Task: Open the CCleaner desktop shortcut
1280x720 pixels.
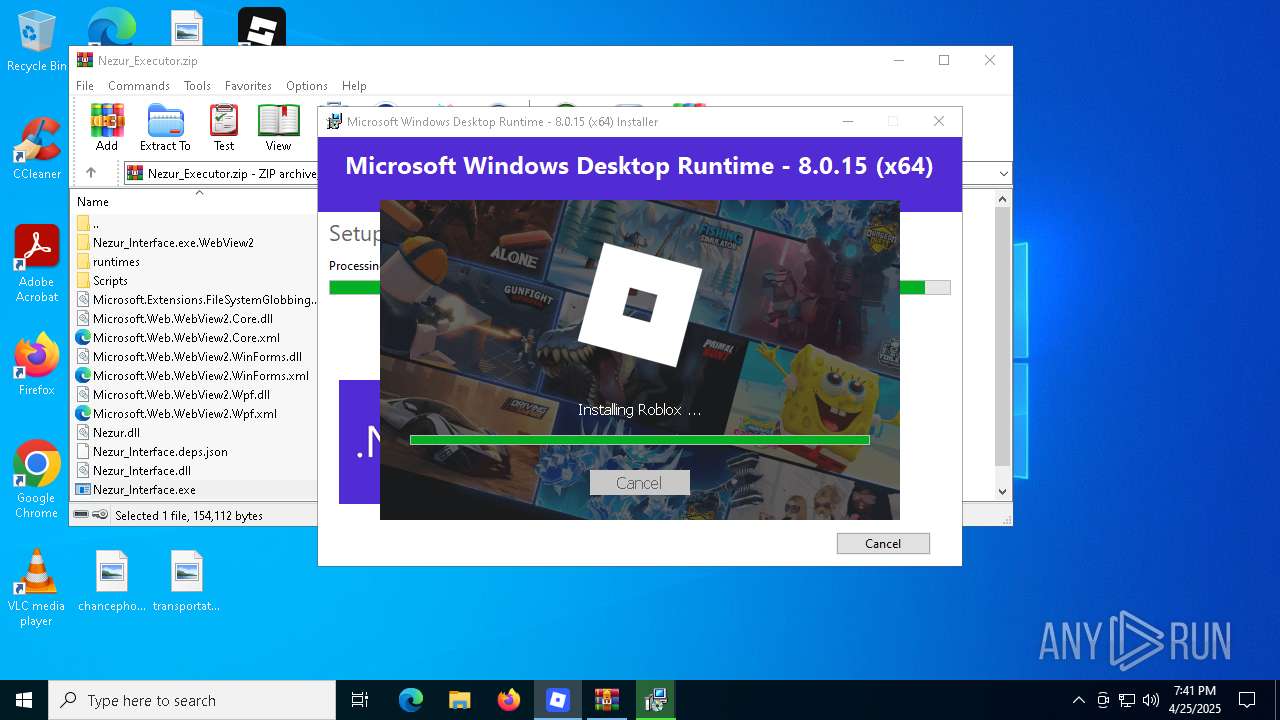Action: (37, 149)
